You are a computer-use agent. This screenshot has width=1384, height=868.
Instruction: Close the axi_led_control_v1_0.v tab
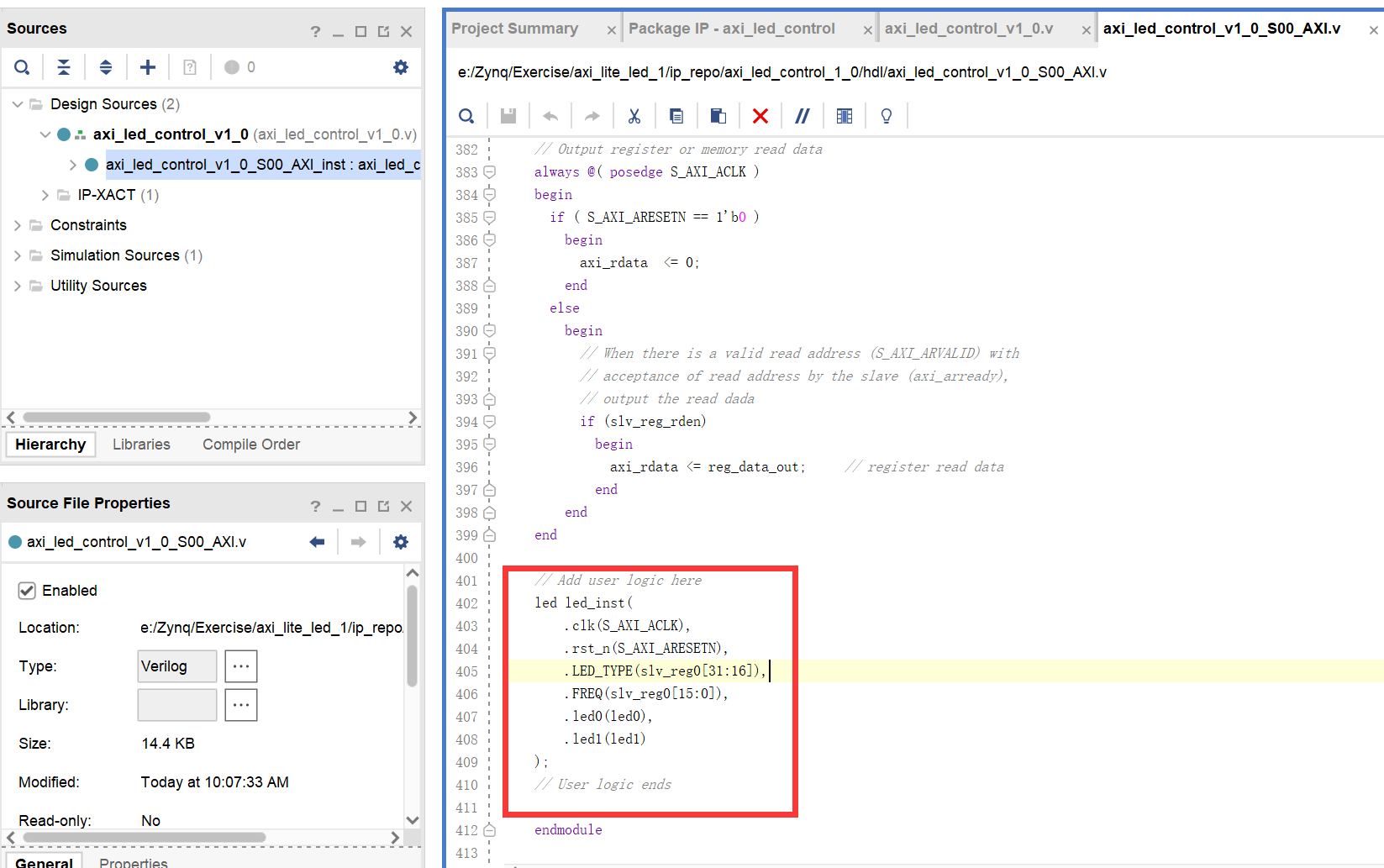coord(1087,30)
